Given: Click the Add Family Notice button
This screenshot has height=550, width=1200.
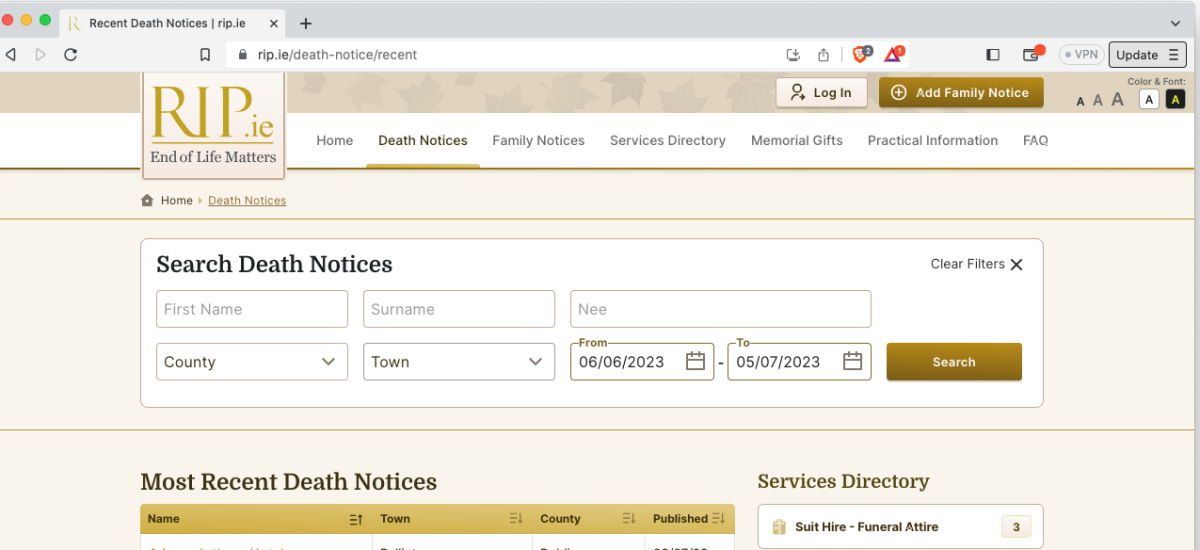Looking at the screenshot, I should pyautogui.click(x=961, y=93).
